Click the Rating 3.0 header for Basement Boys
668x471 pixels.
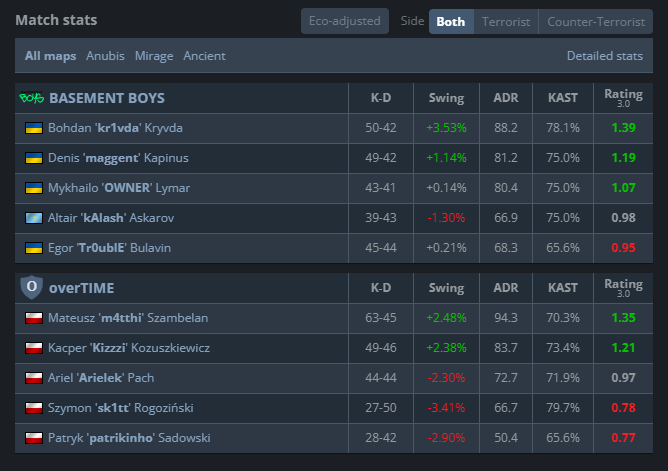623,98
